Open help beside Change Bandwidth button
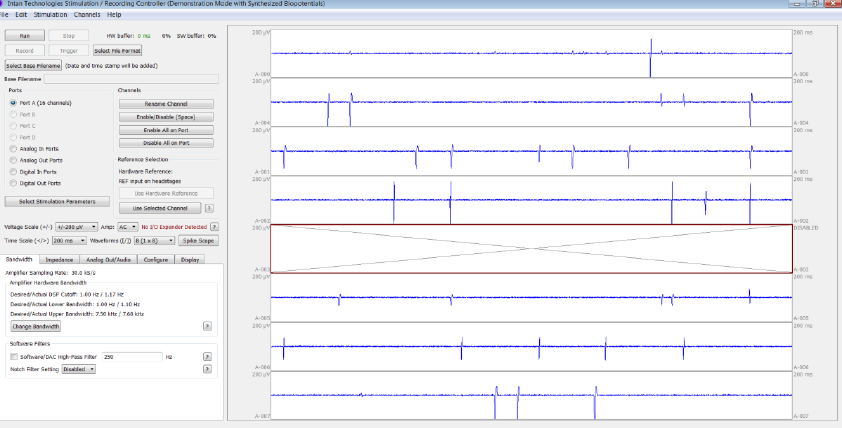The height and width of the screenshot is (428, 842). pyautogui.click(x=207, y=326)
